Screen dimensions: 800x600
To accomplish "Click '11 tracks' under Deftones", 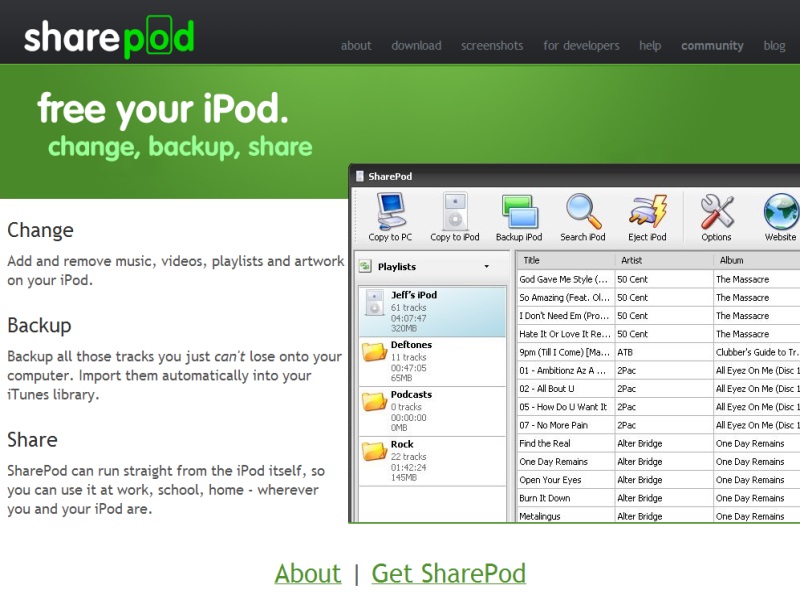I will pyautogui.click(x=408, y=357).
